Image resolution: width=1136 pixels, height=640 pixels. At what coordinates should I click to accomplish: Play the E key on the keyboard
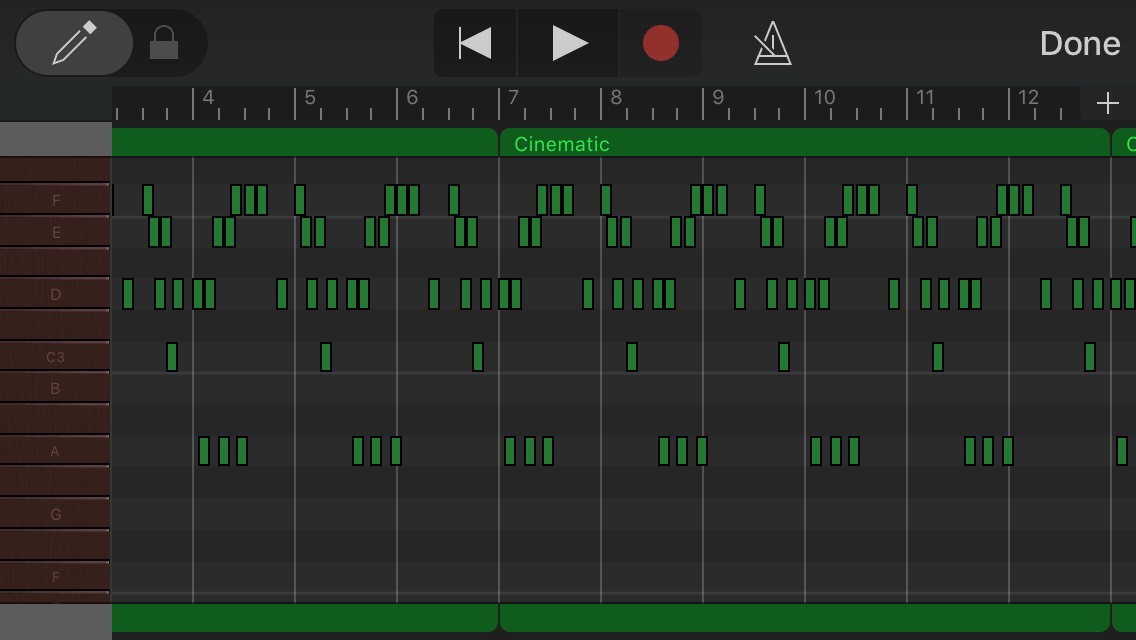[55, 232]
